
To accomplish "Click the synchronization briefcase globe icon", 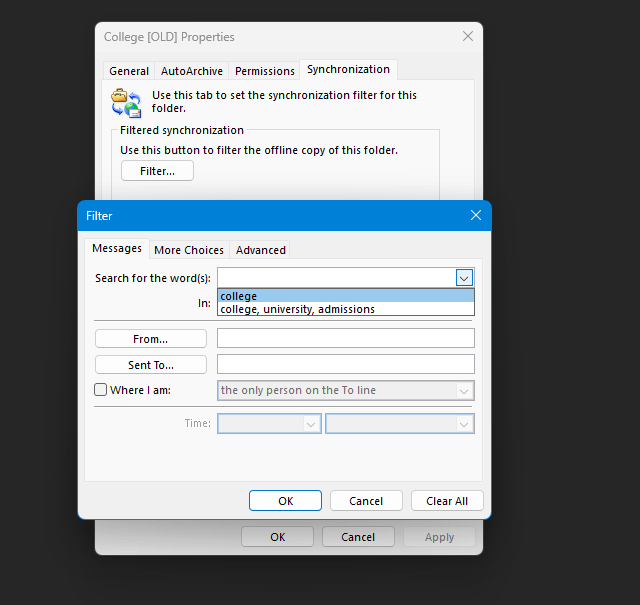I will click(126, 103).
